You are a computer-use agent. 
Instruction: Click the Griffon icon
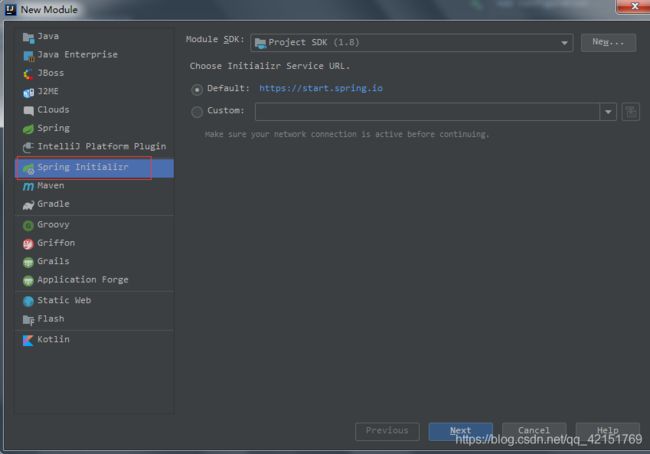point(28,244)
